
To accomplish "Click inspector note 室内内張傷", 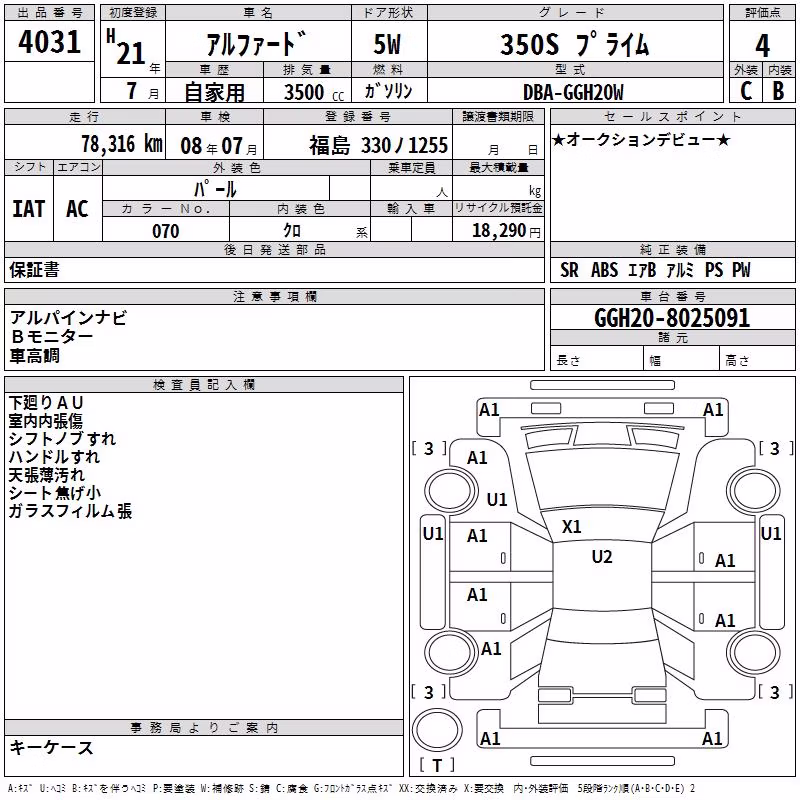I will [x=45, y=421].
